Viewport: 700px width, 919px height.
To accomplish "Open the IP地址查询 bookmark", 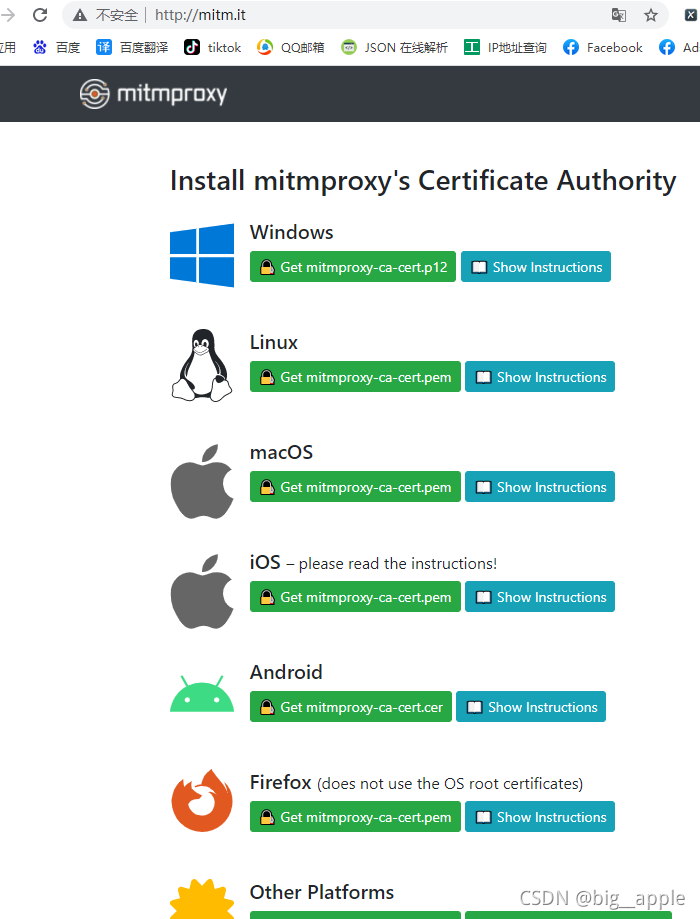I will [x=505, y=47].
